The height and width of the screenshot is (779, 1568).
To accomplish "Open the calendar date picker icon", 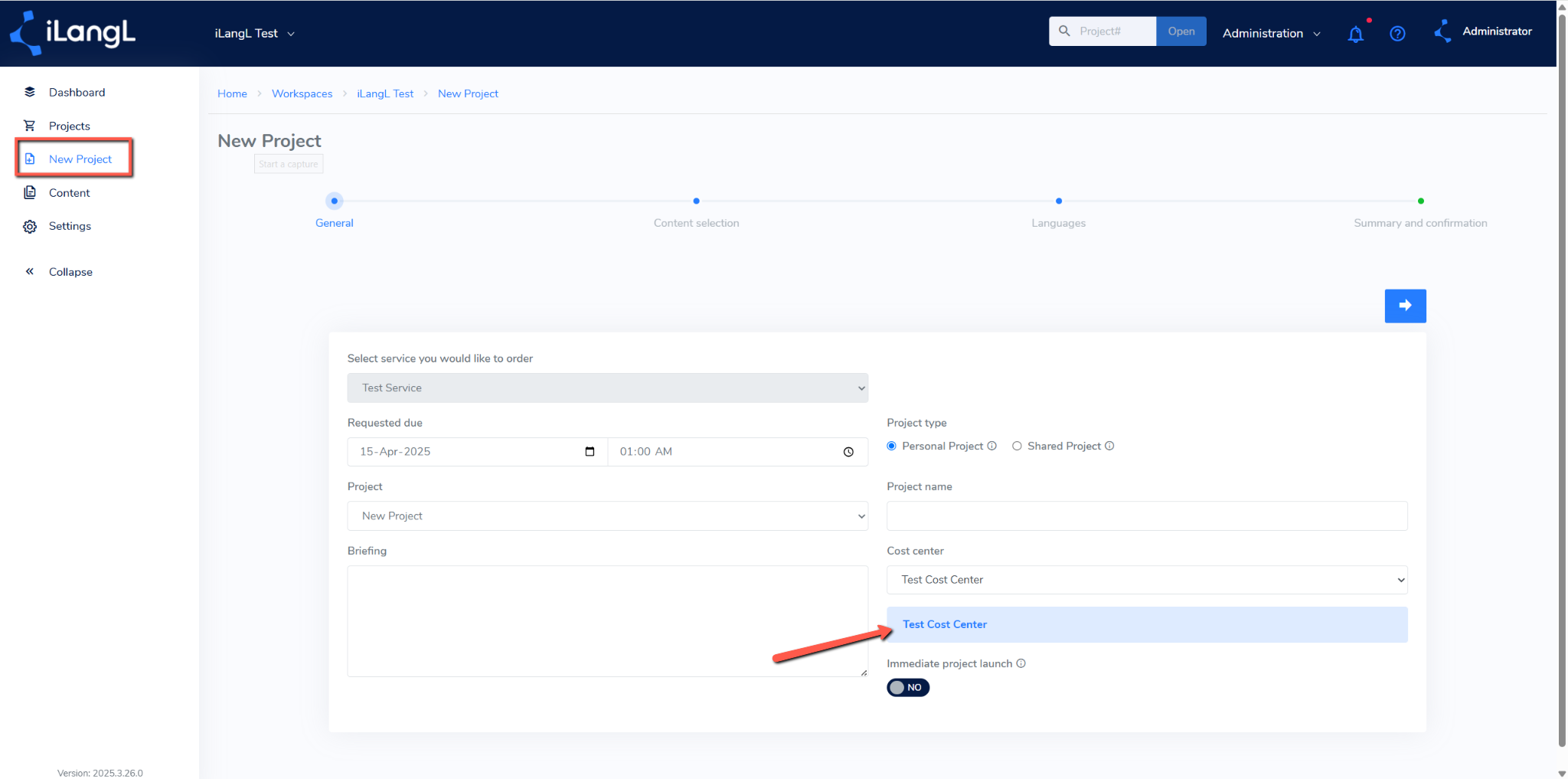I will click(590, 451).
